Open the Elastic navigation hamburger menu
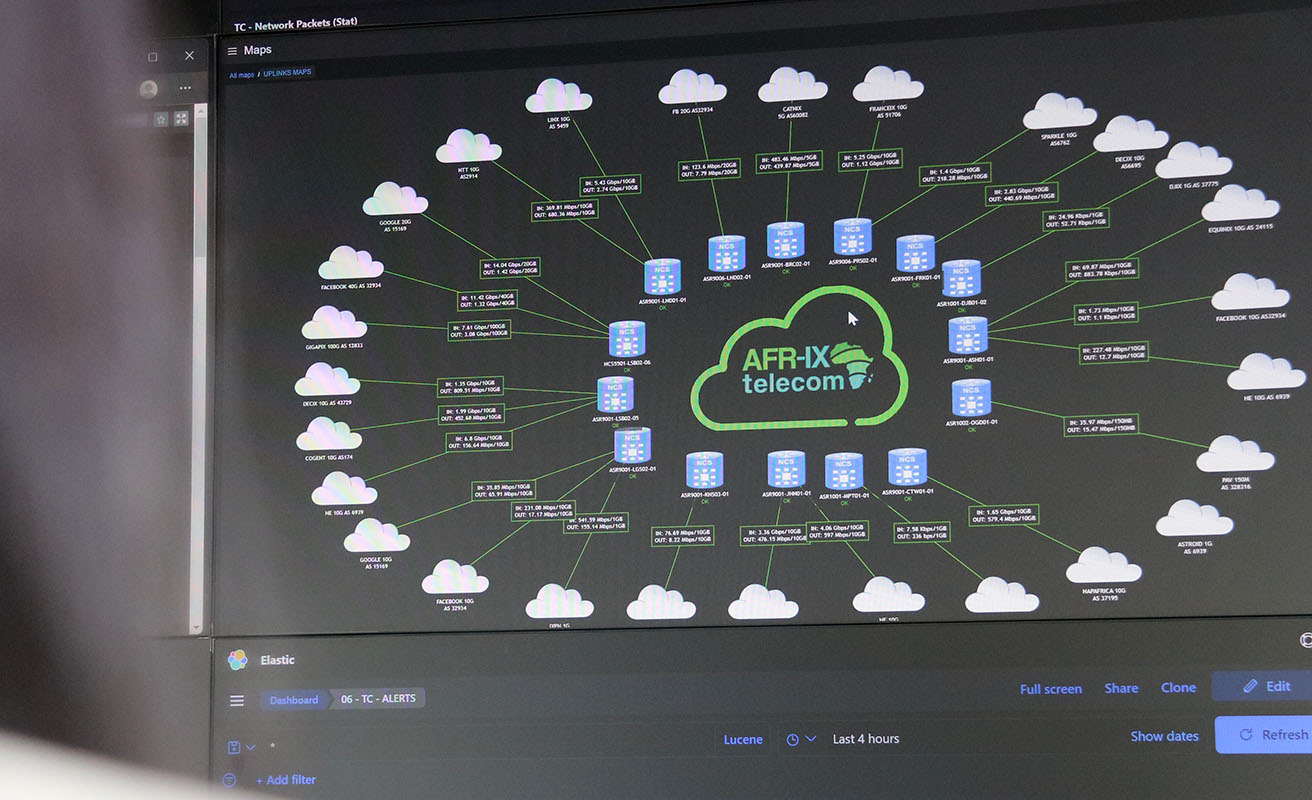 237,701
